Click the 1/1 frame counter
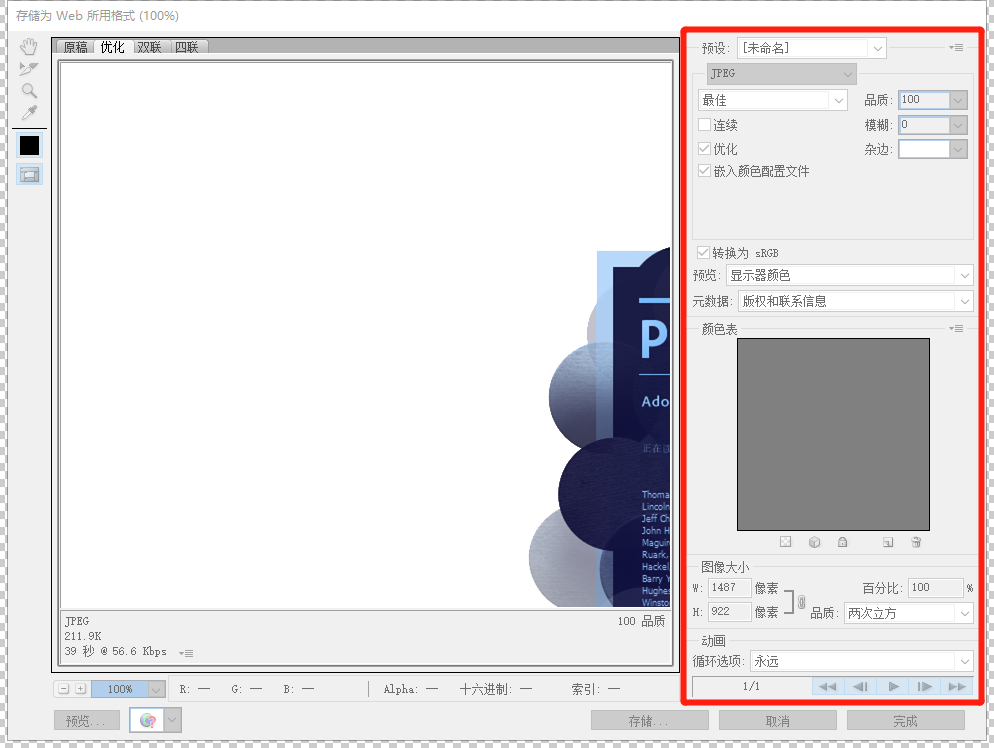 (x=751, y=687)
